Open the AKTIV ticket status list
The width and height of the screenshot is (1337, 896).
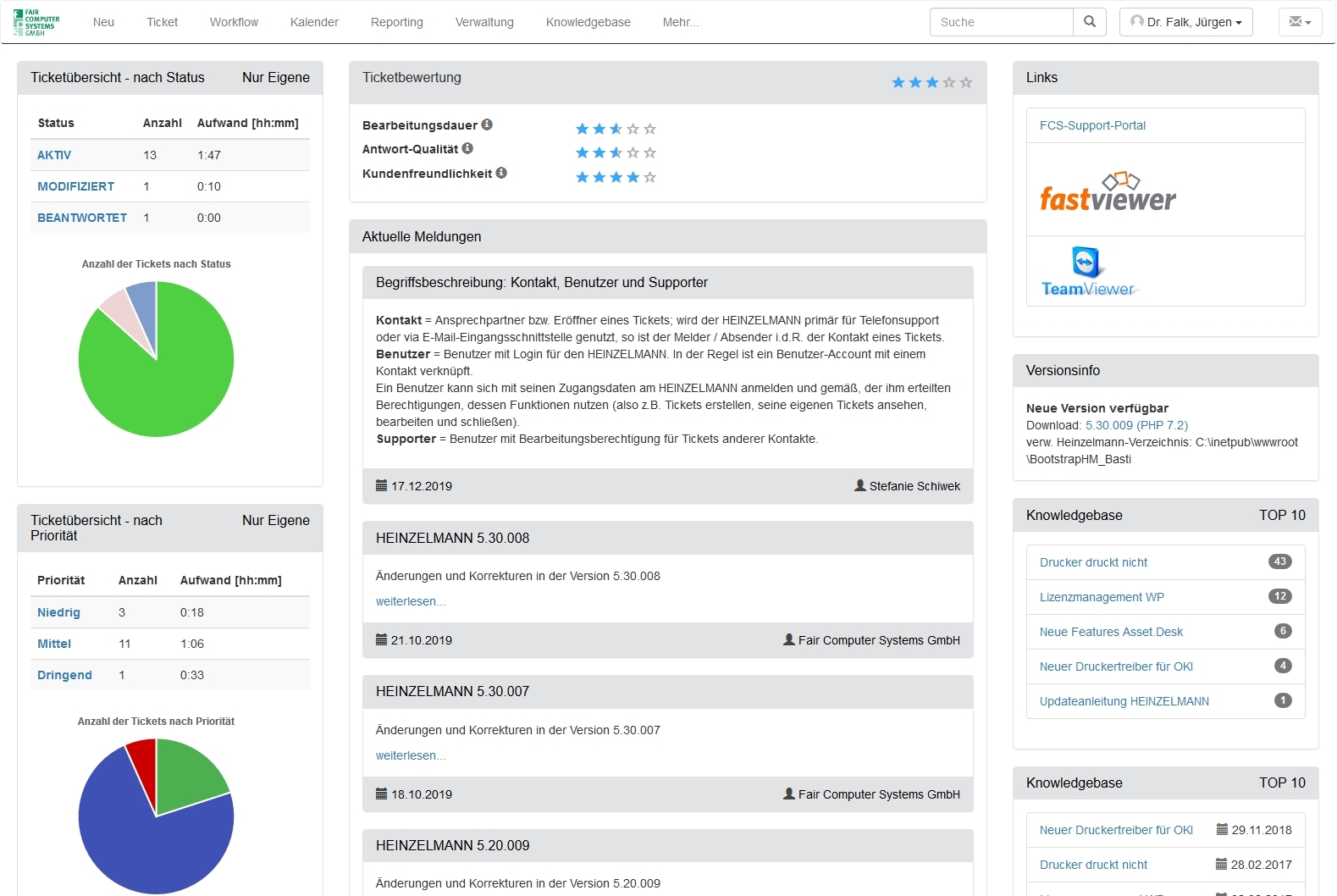tap(54, 155)
